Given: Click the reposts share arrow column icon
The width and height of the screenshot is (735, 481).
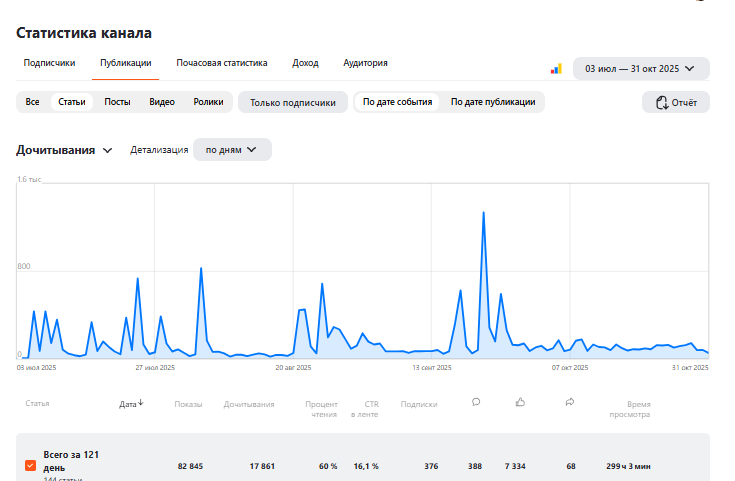Looking at the screenshot, I should pyautogui.click(x=570, y=402).
